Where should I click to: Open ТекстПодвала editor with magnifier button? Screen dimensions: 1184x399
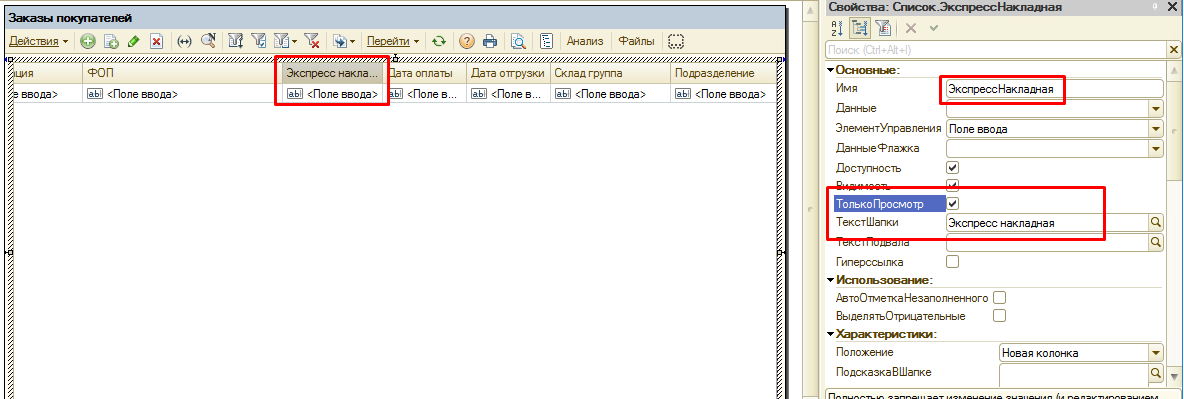[x=1156, y=242]
